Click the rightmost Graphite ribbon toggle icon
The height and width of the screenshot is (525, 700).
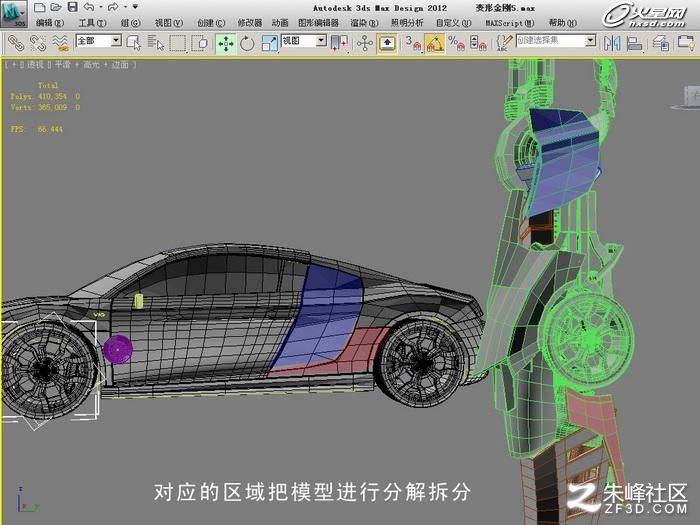pyautogui.click(x=686, y=44)
